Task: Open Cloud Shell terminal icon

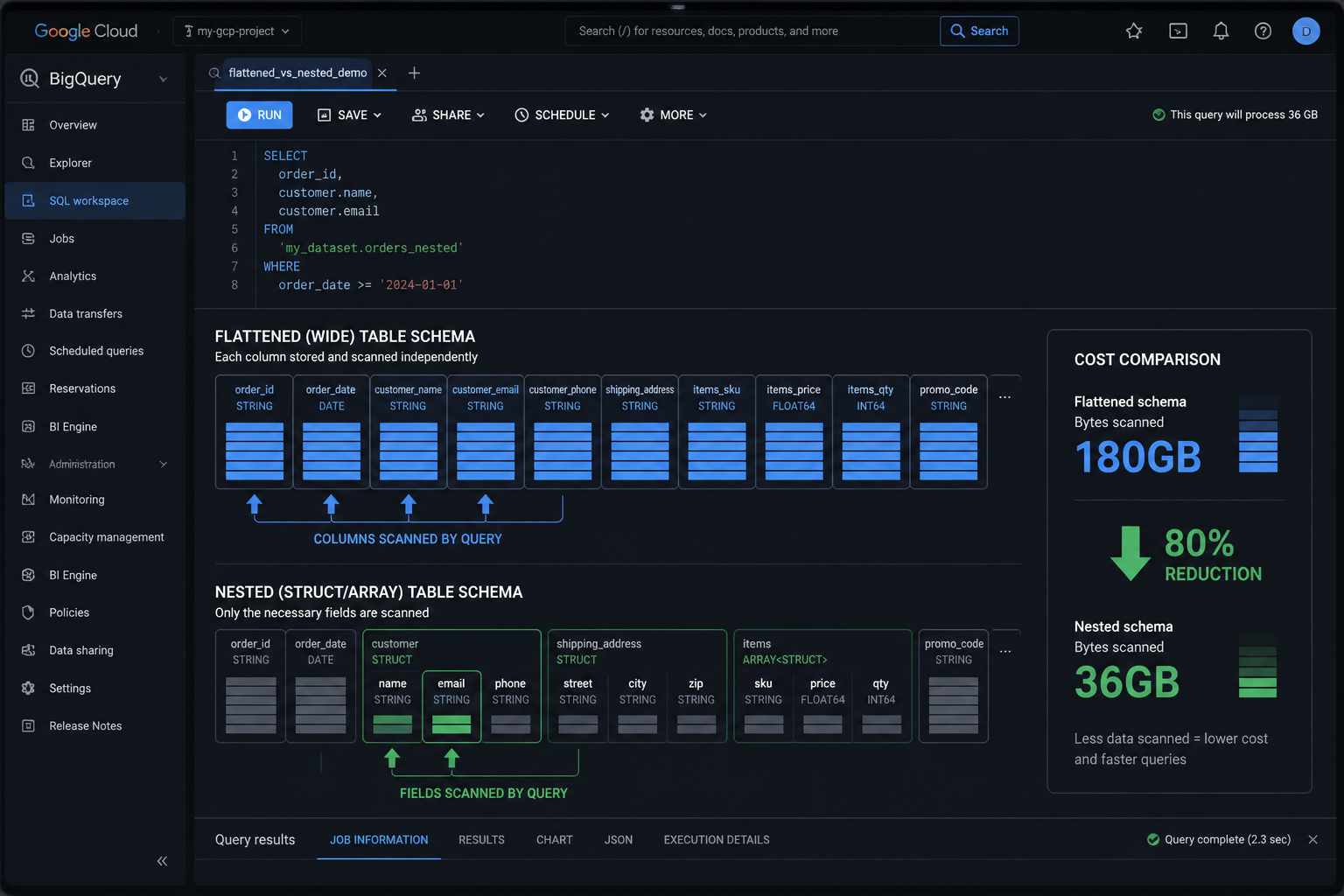Action: click(x=1178, y=31)
